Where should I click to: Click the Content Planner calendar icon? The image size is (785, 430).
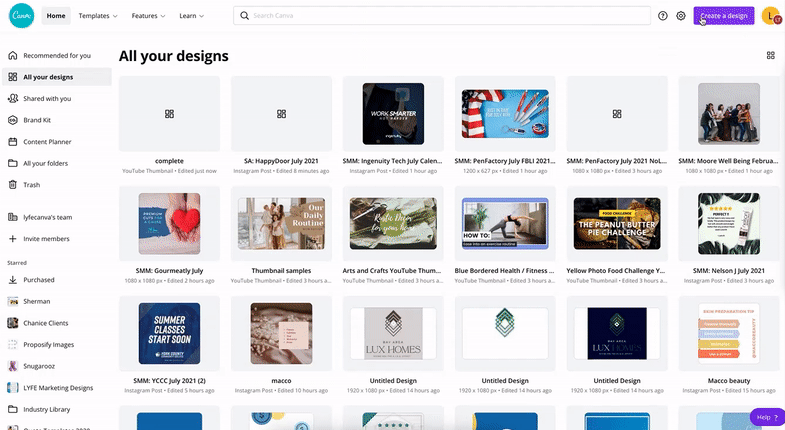pyautogui.click(x=13, y=141)
